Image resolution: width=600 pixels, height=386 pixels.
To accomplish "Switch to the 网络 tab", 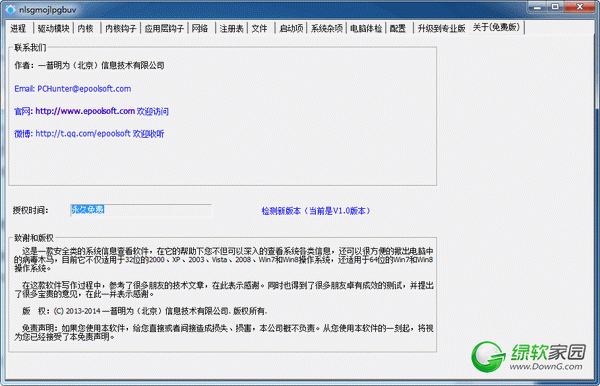I will click(200, 28).
